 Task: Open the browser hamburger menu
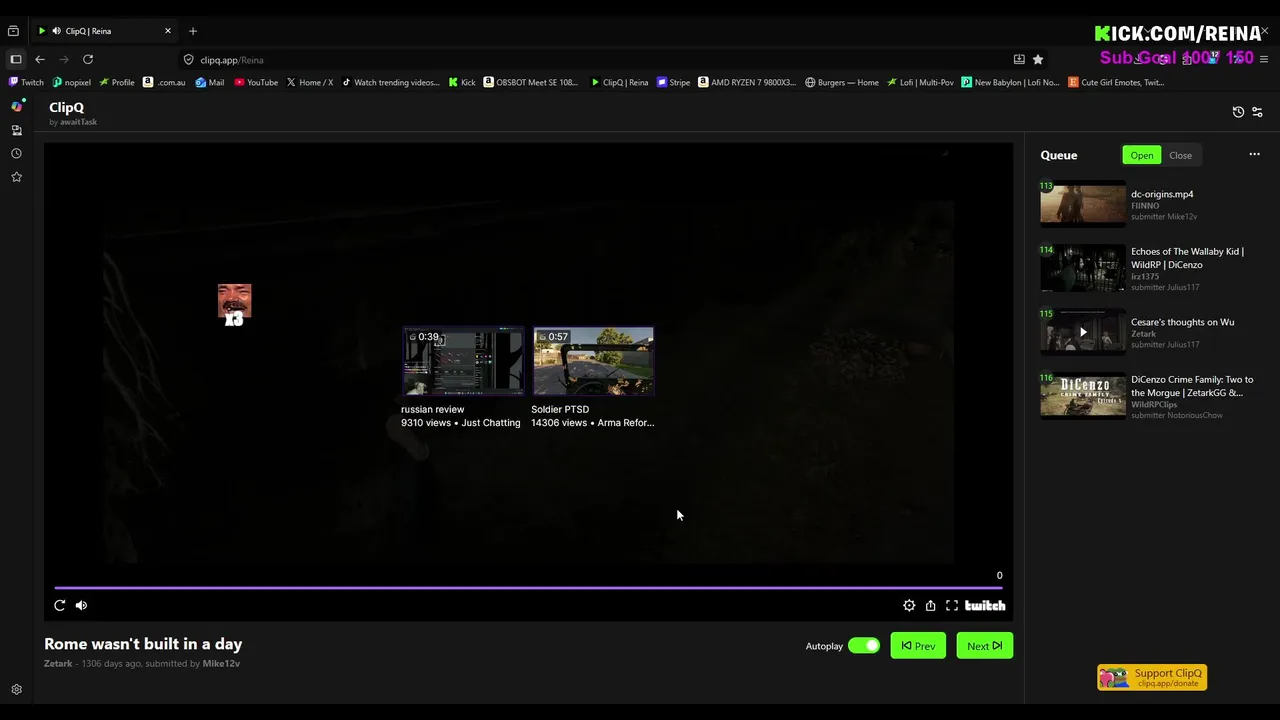coord(1264,59)
